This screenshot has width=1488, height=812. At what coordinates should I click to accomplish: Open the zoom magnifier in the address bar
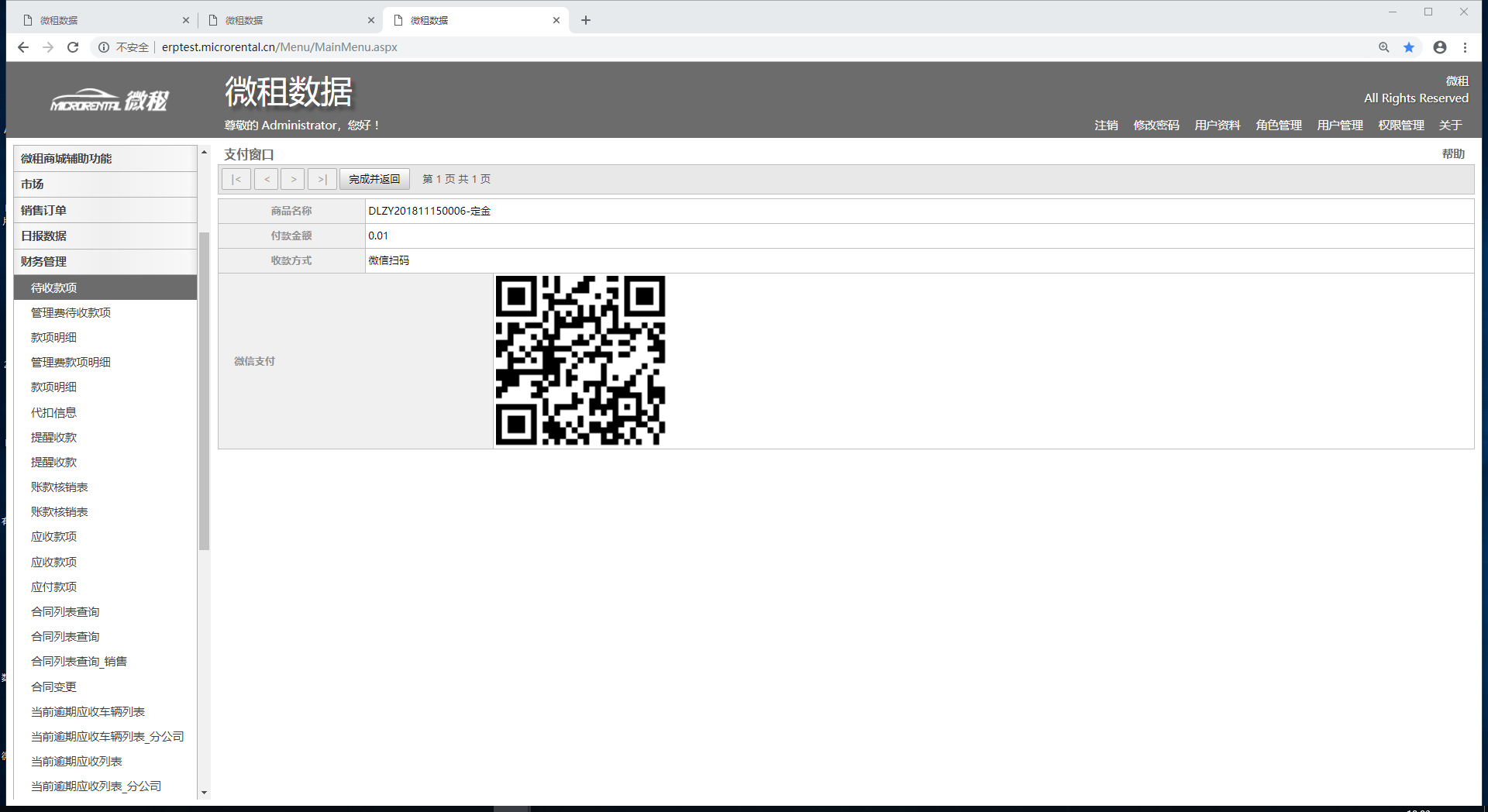click(x=1384, y=47)
